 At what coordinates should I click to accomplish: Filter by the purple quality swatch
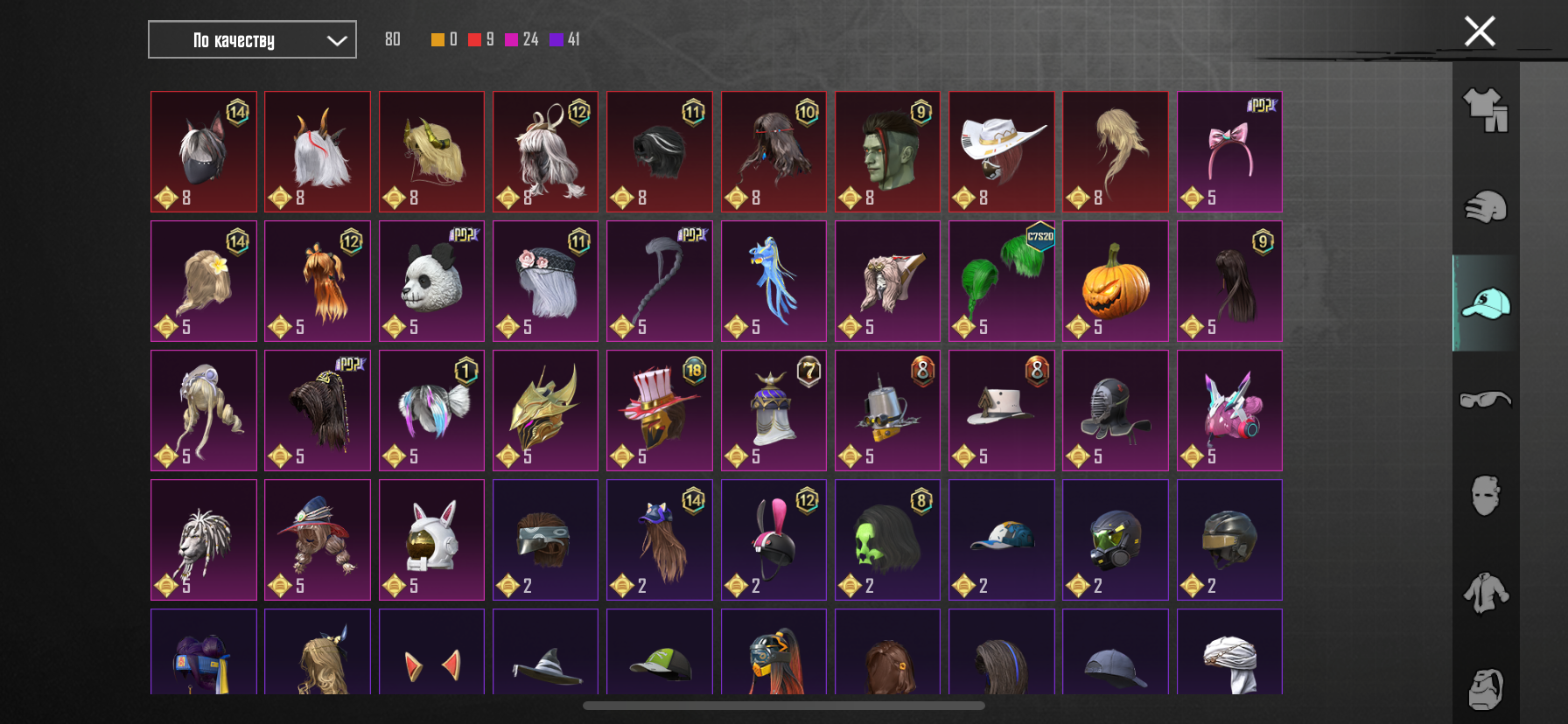(556, 39)
